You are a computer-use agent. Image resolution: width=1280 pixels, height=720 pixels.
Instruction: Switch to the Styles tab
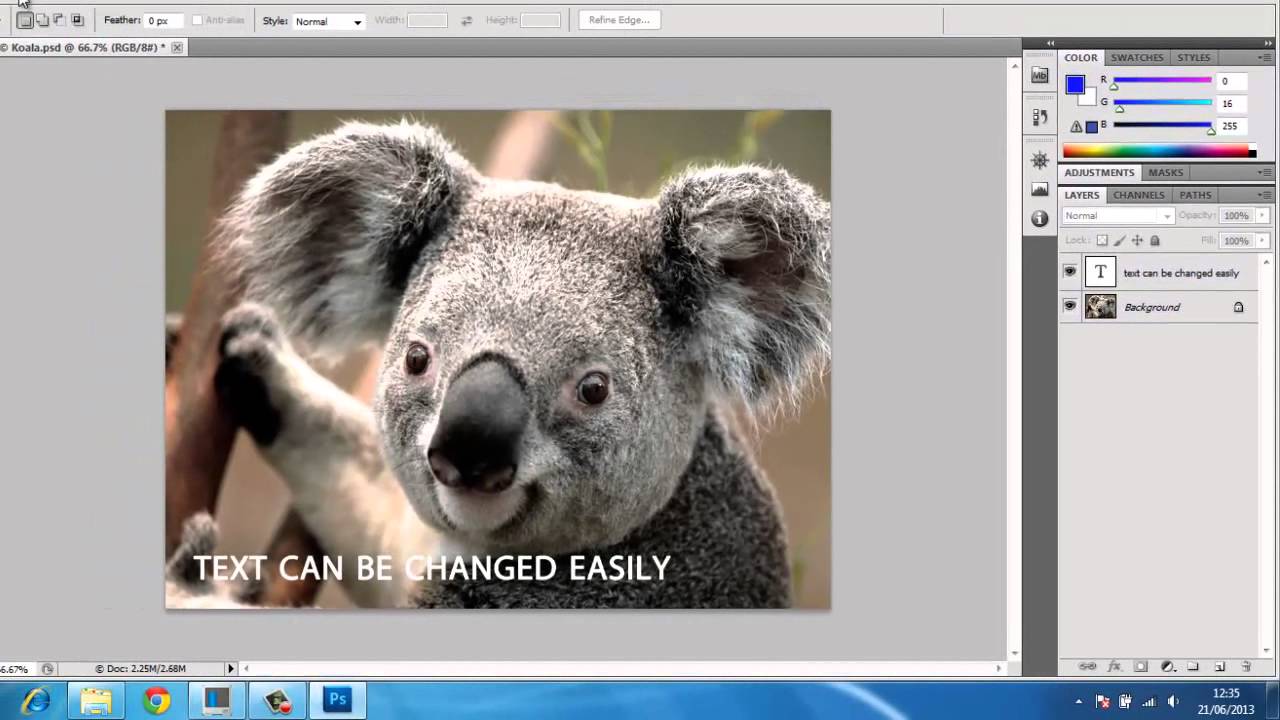[1194, 58]
